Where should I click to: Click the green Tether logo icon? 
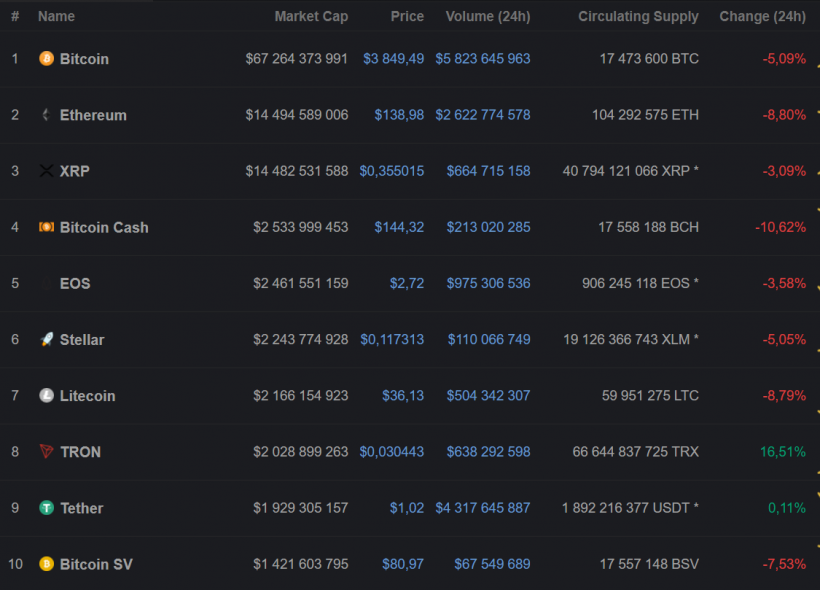[46, 508]
